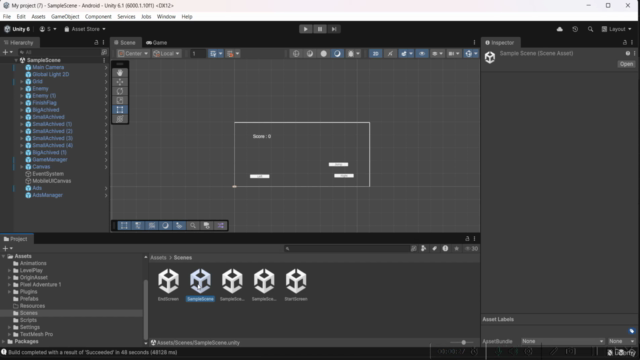
Task: Open the Local handle rotation dropdown
Action: tap(167, 53)
